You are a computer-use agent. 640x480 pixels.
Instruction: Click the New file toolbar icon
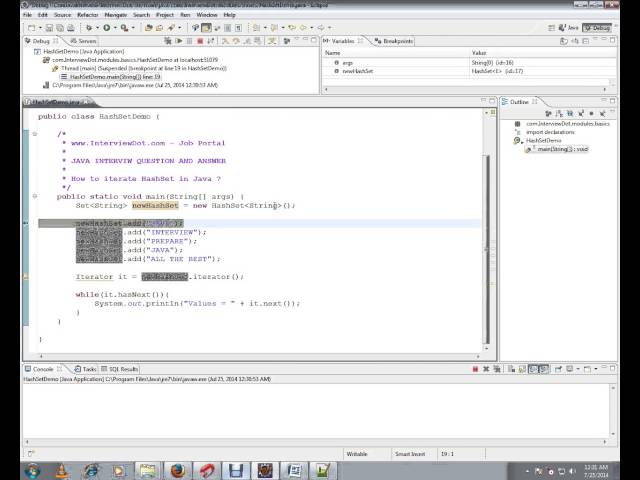[x=31, y=28]
